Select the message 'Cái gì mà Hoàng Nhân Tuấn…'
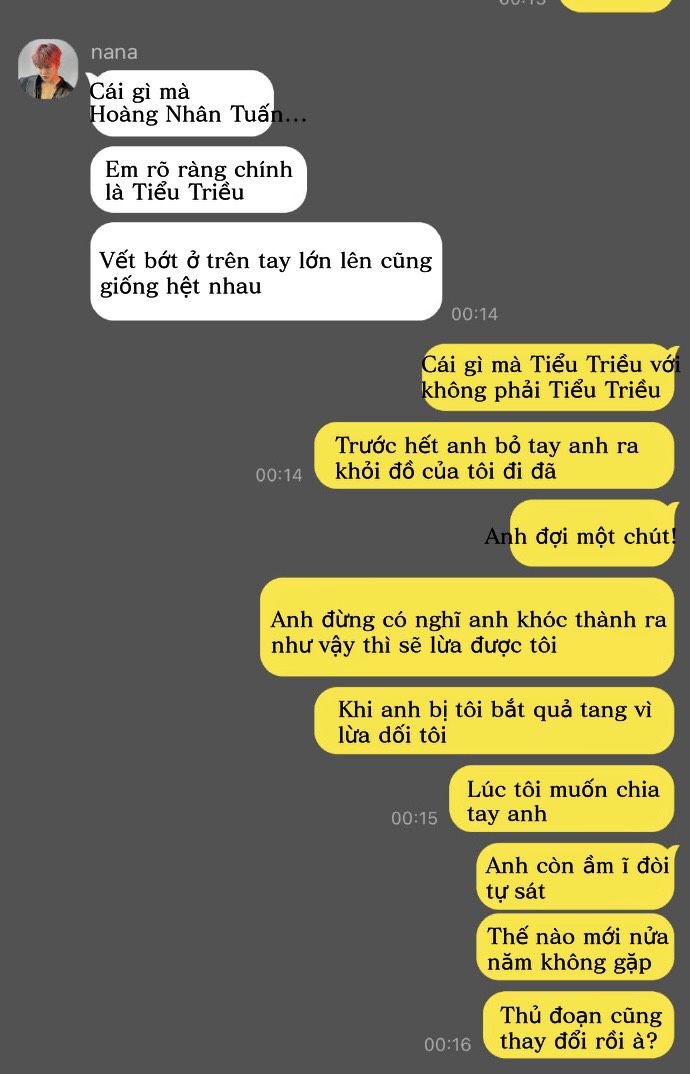The image size is (690, 1074). (x=182, y=103)
